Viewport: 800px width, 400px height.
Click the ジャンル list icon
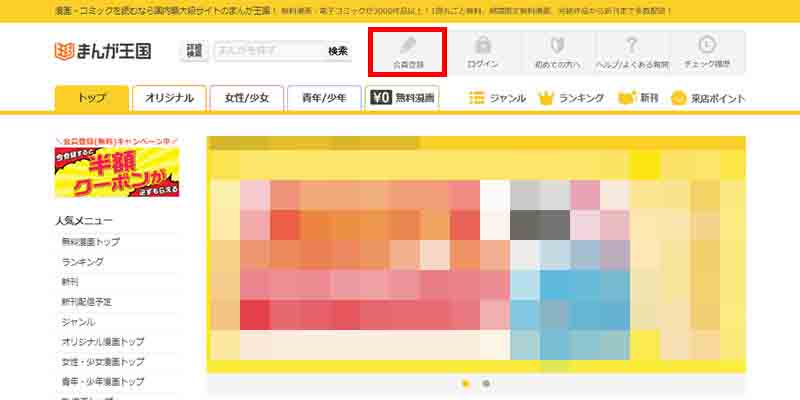click(477, 98)
